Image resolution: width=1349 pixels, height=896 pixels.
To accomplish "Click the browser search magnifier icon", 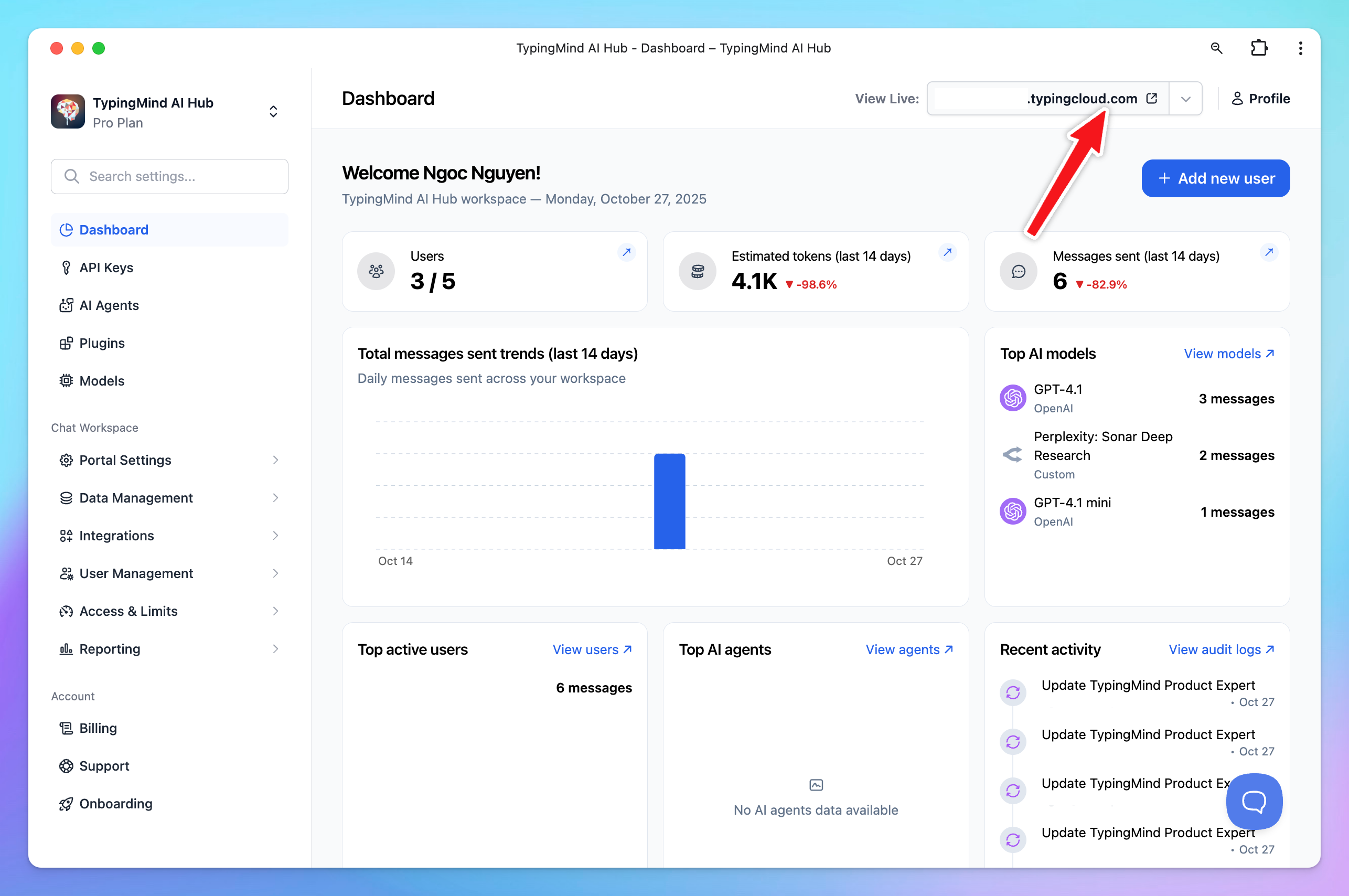I will (1216, 48).
